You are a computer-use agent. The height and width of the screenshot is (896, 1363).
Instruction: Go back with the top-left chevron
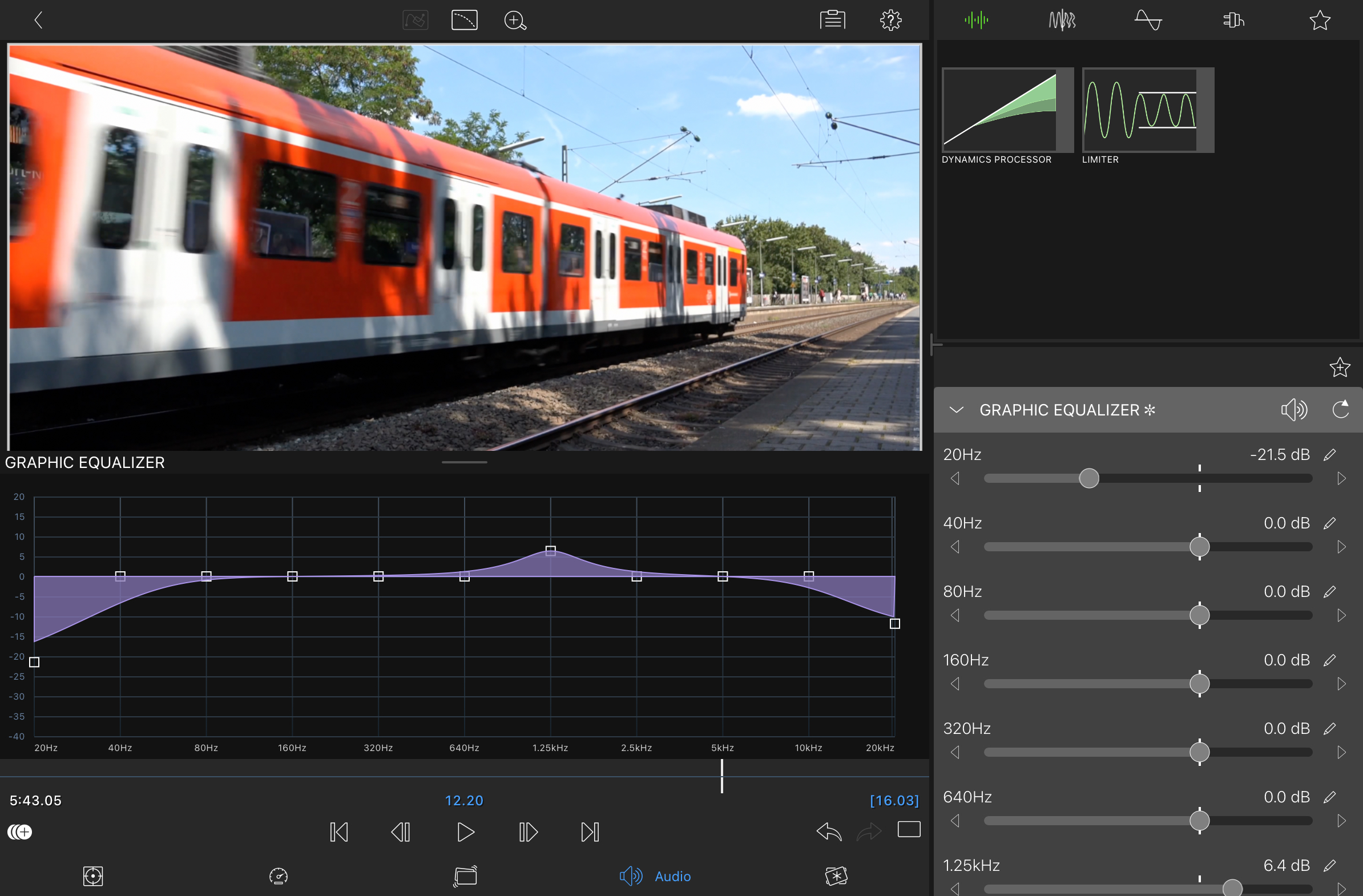coord(38,21)
